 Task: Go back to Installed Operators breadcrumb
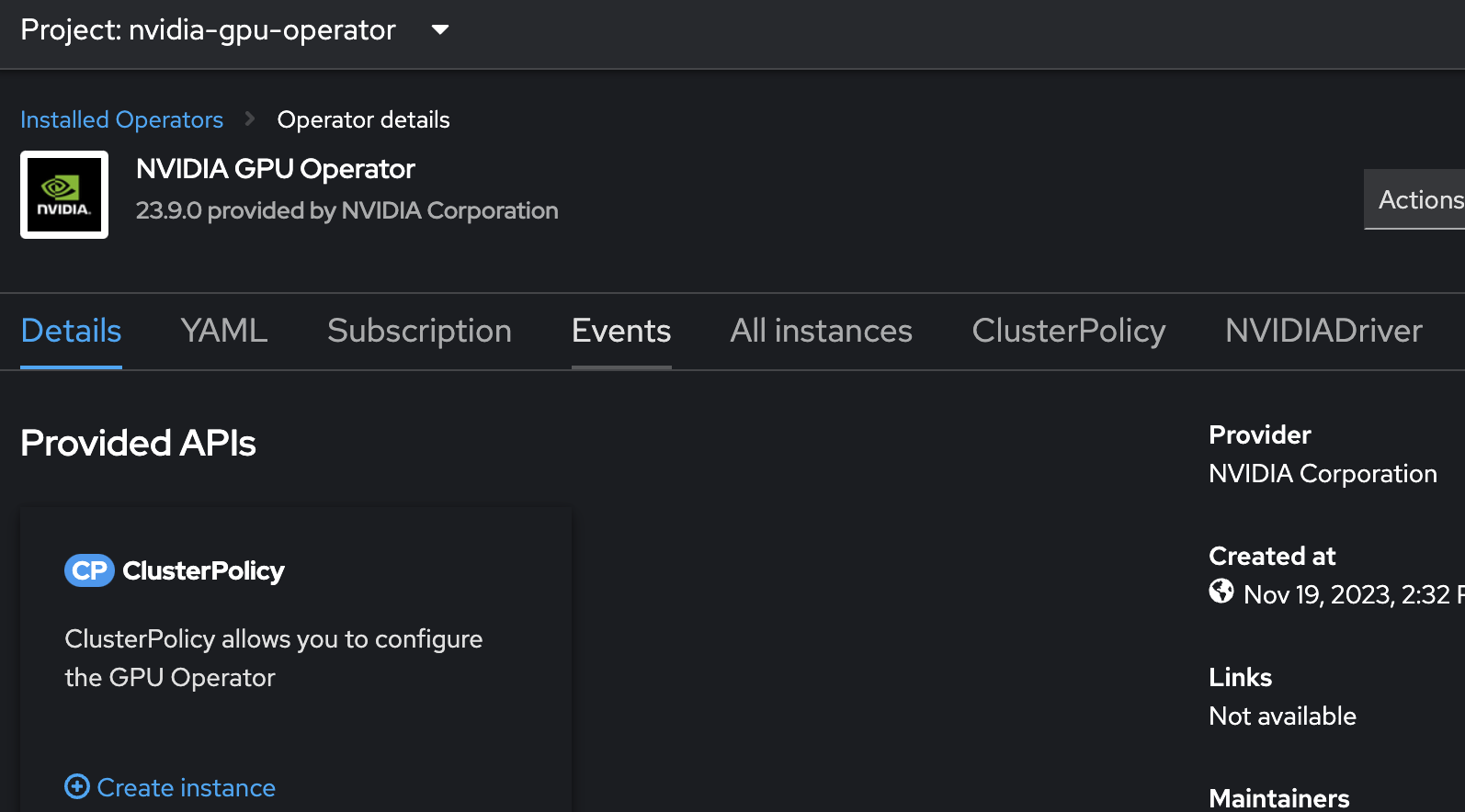click(x=121, y=120)
